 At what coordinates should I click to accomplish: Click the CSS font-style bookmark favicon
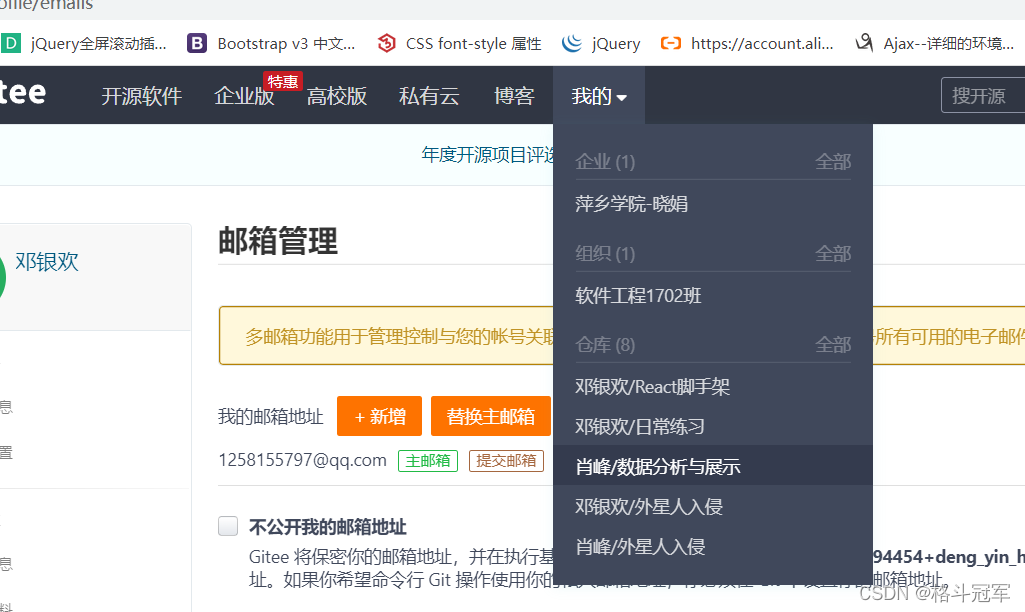(386, 43)
